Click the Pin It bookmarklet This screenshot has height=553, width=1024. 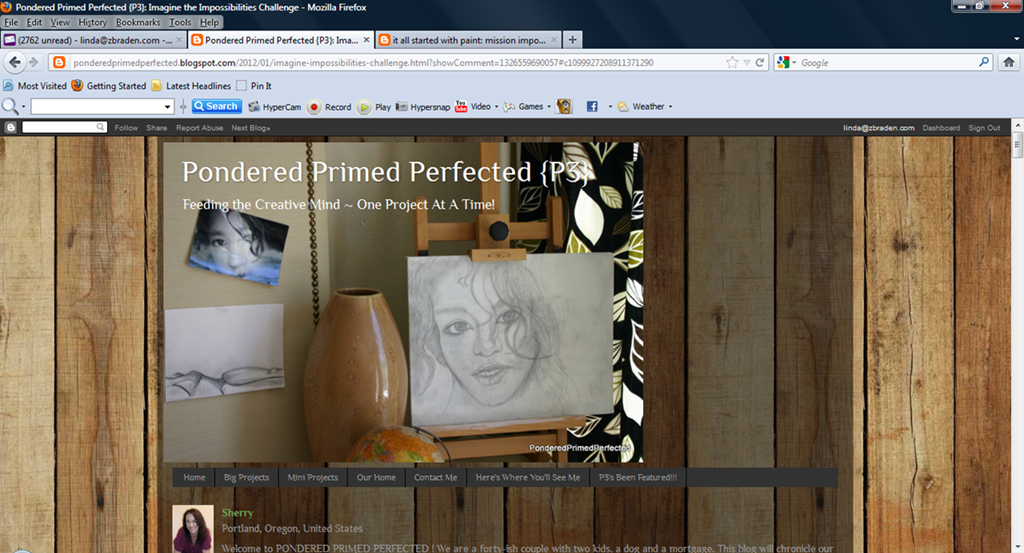coord(254,86)
